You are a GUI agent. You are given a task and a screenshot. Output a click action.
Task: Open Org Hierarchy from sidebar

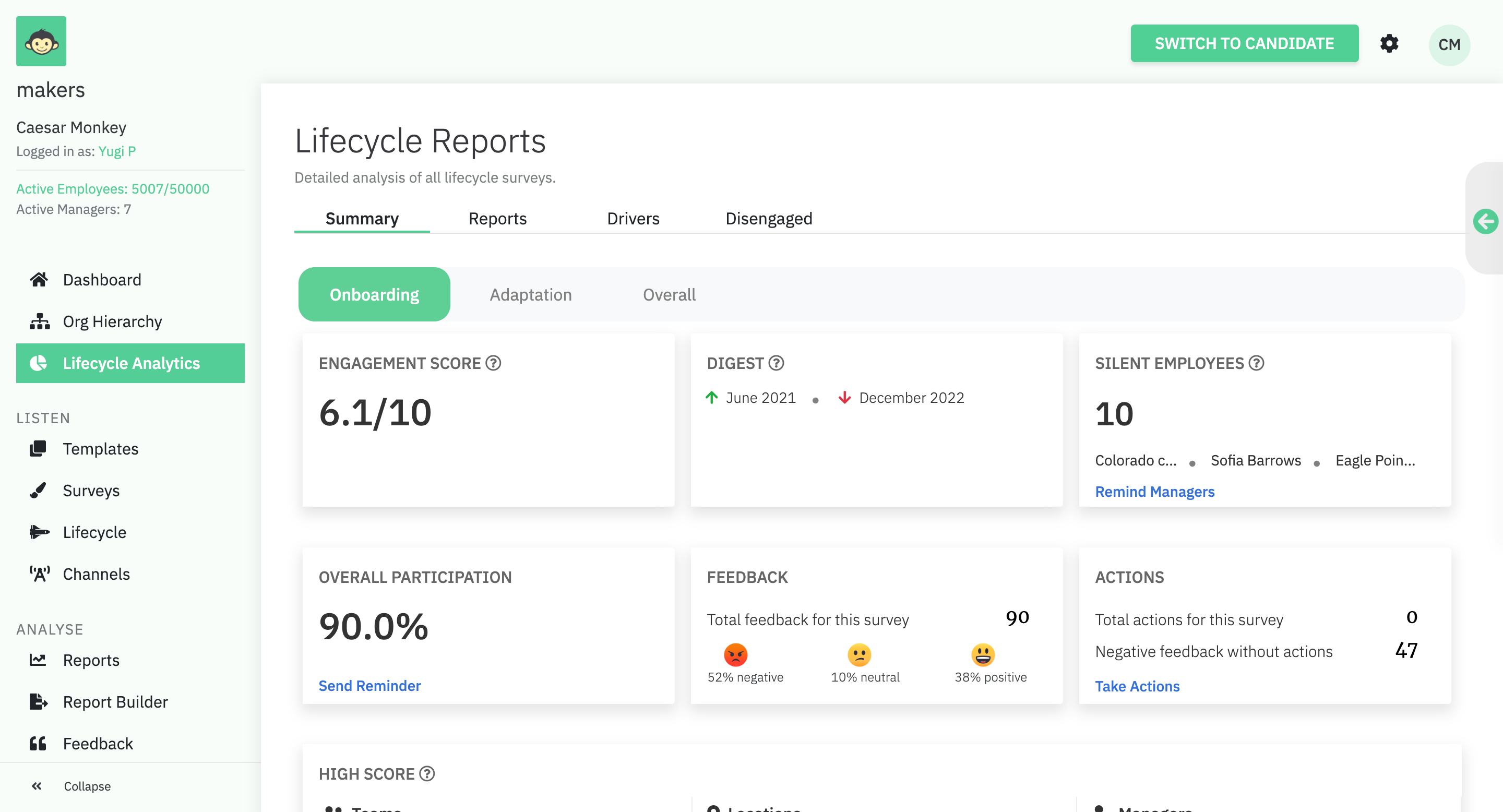112,321
